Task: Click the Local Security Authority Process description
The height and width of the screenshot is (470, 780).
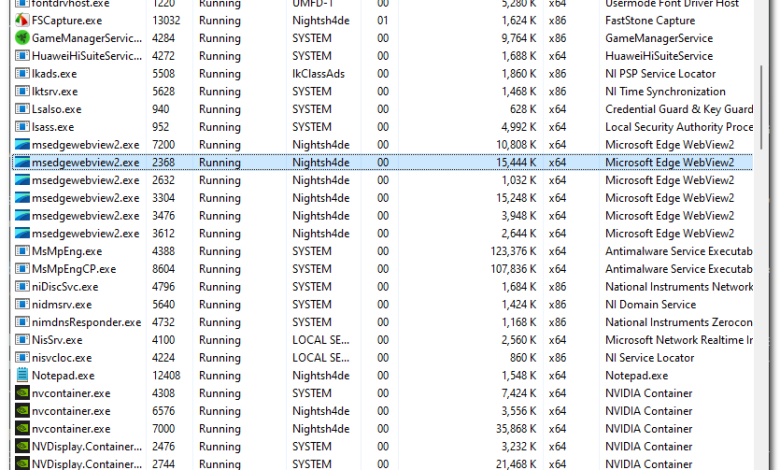Action: click(679, 127)
